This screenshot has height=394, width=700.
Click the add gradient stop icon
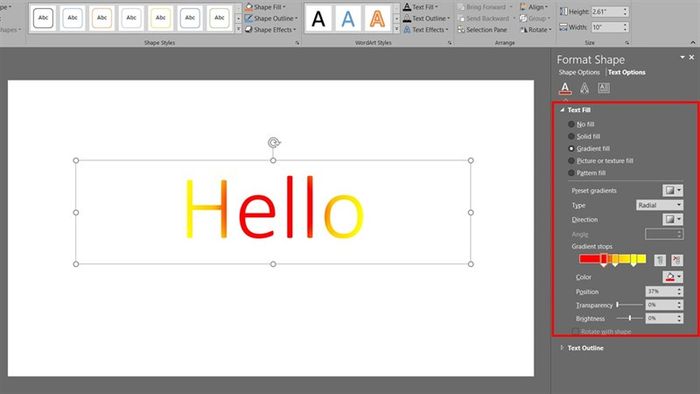(660, 260)
